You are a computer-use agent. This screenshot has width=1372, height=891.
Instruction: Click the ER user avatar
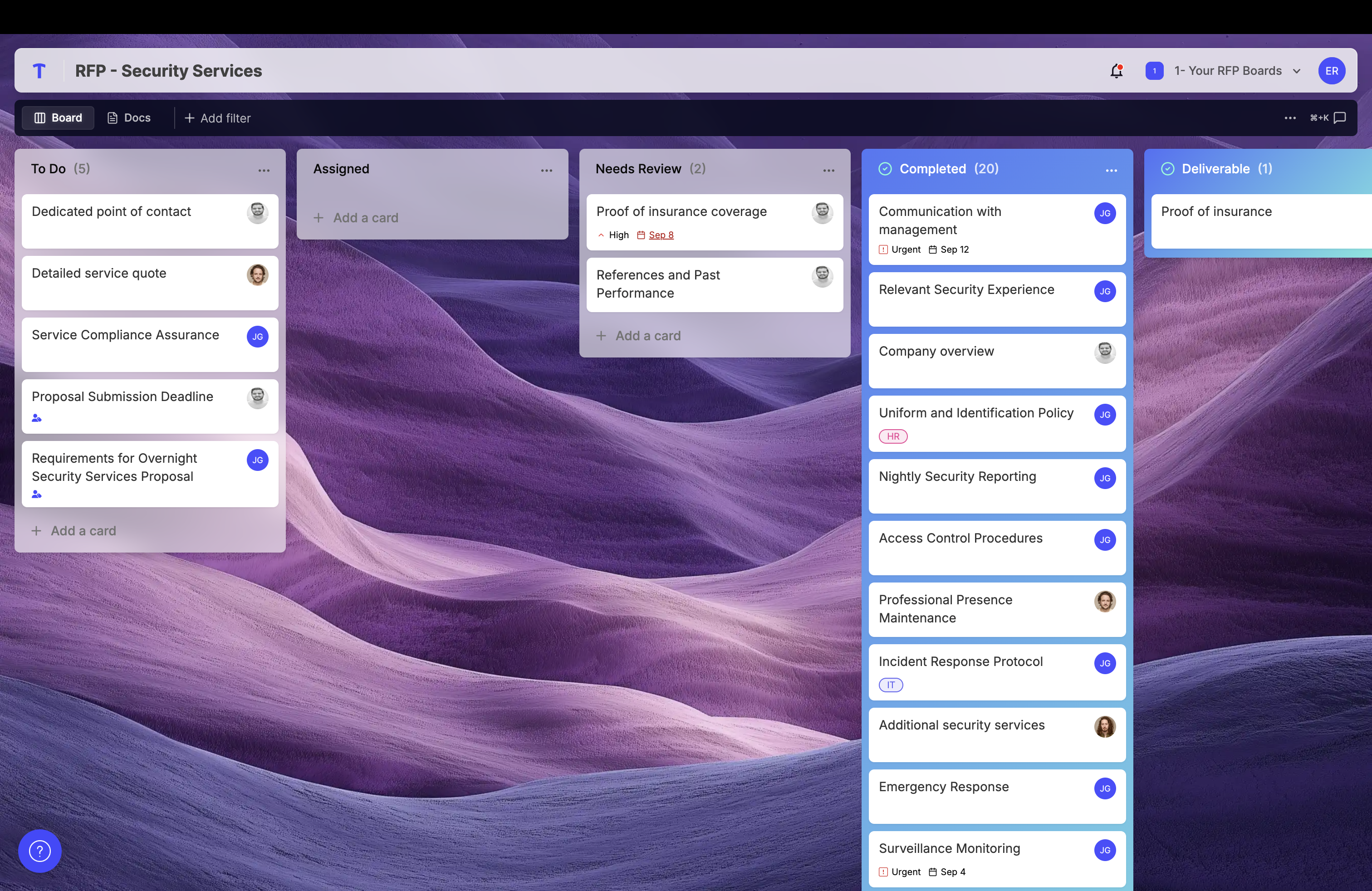[x=1331, y=71]
